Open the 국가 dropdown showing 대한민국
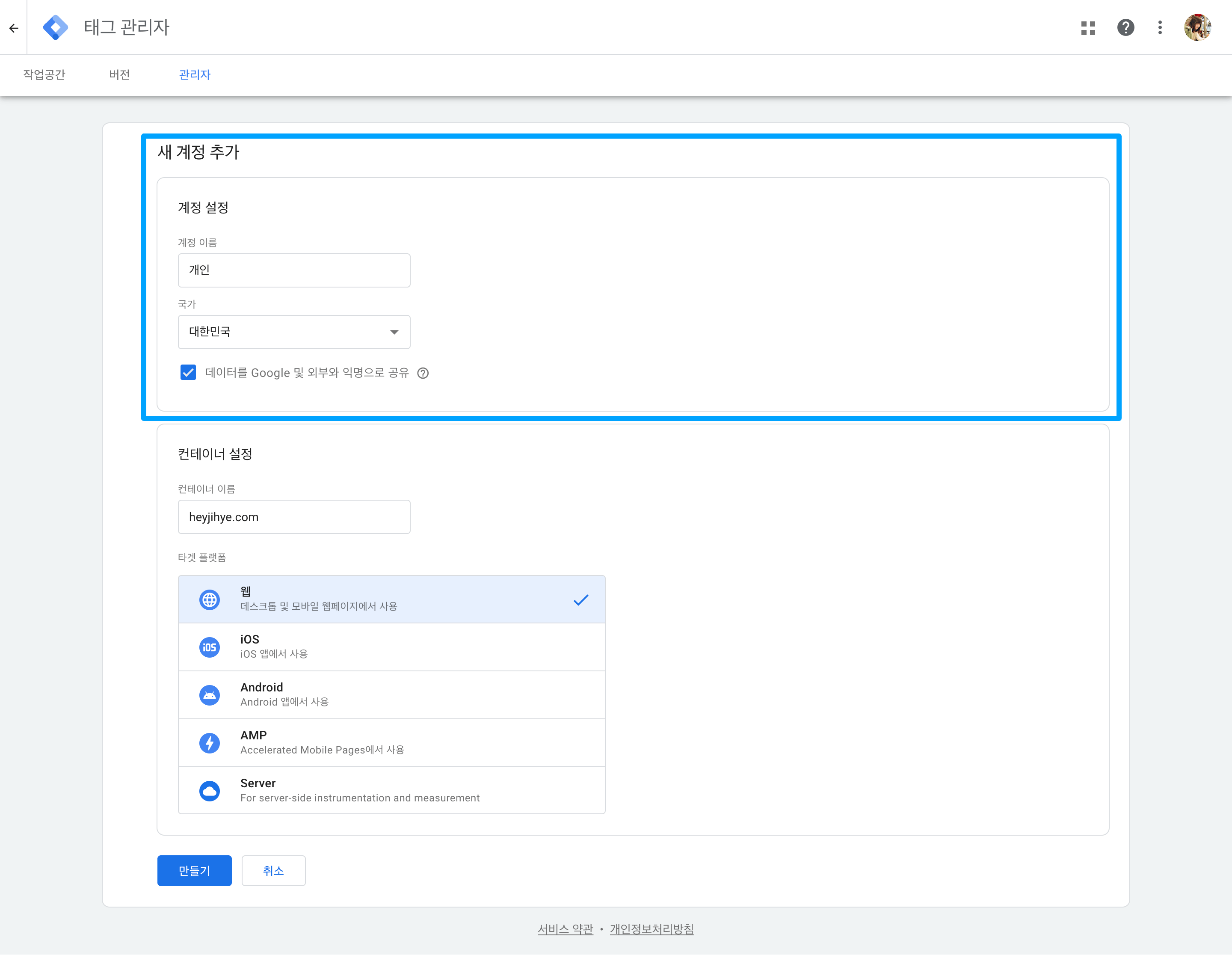Screen dimensions: 1232x955 tap(294, 332)
